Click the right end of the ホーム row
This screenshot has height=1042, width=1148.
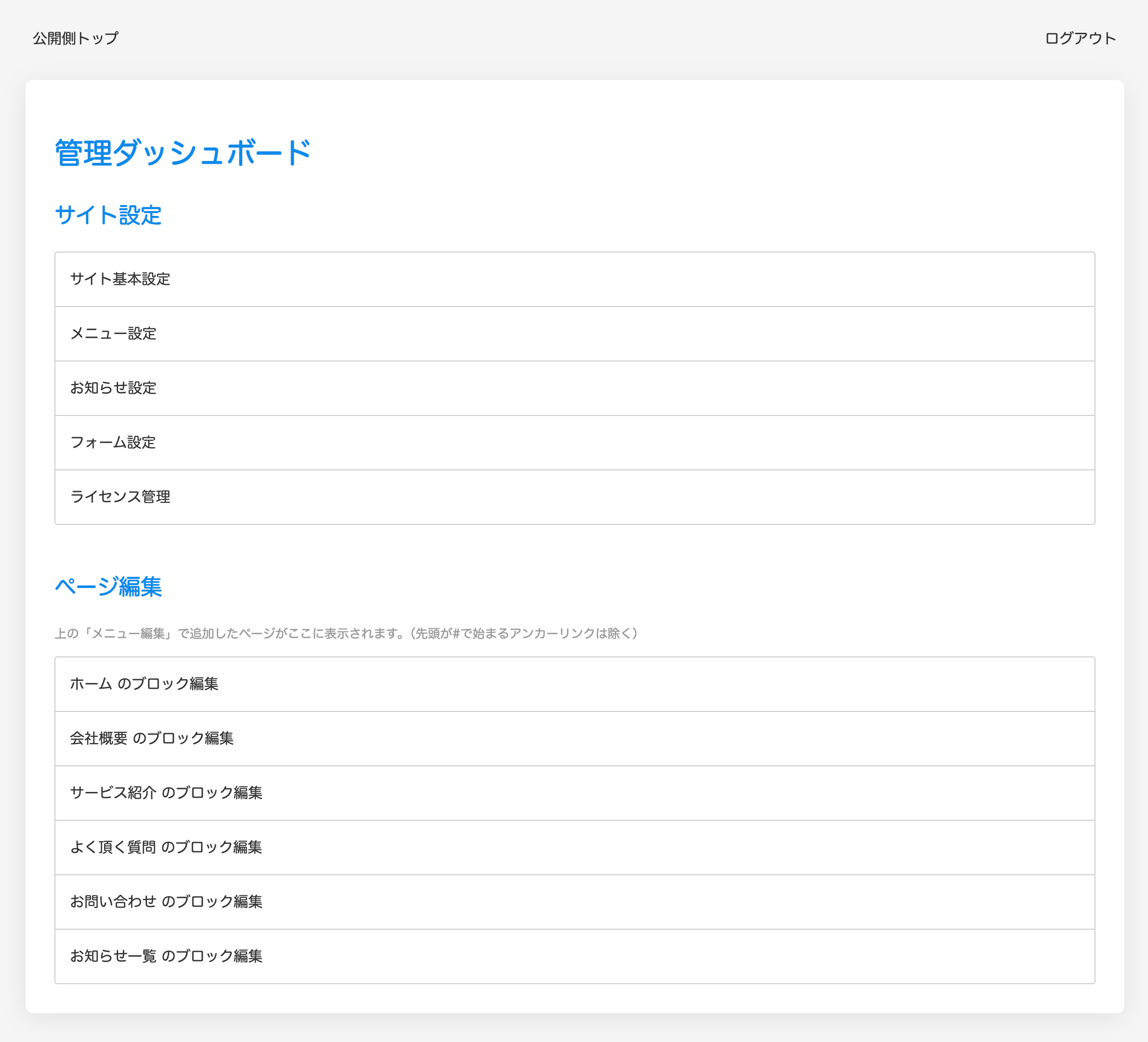pos(1070,684)
